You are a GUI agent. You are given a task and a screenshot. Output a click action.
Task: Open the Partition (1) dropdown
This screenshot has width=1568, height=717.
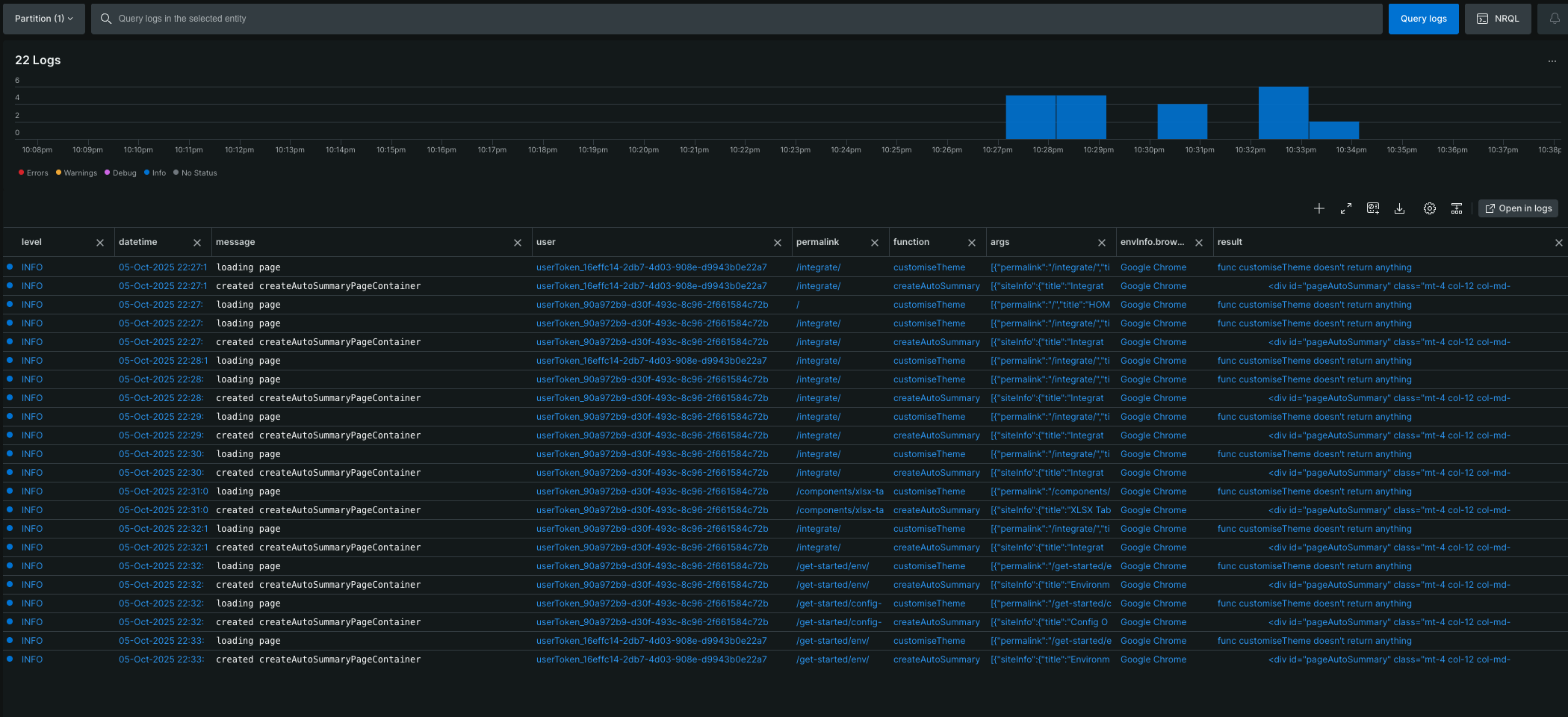coord(44,19)
